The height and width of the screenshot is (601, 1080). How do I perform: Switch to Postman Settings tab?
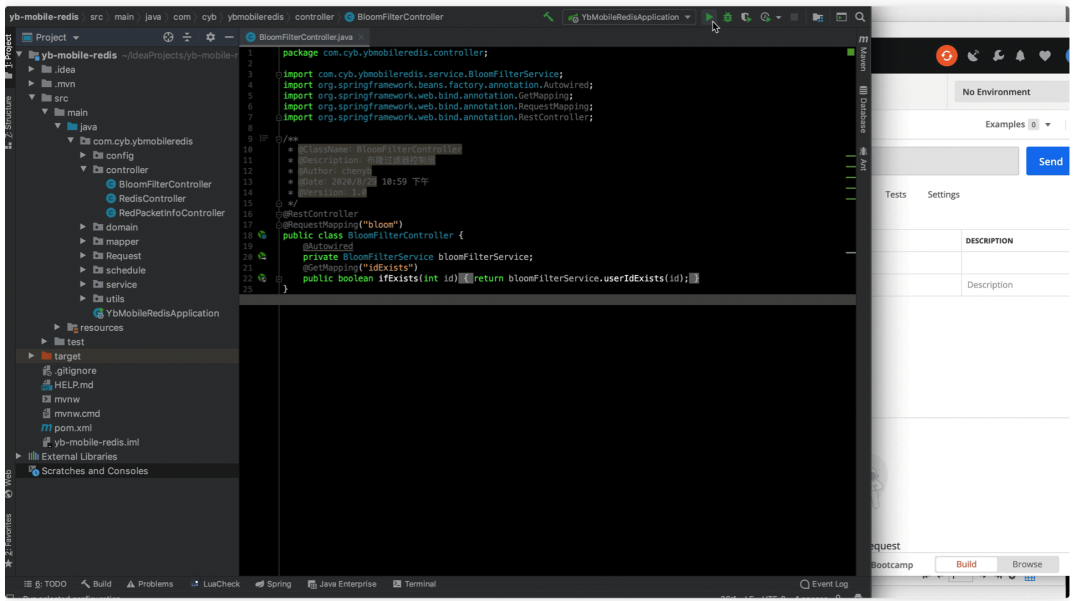pos(943,194)
